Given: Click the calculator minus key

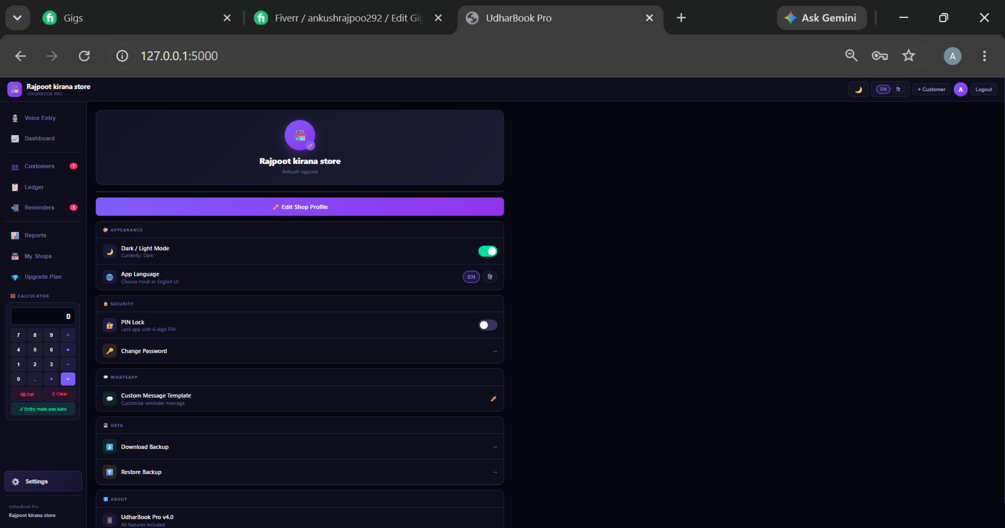Looking at the screenshot, I should pos(68,364).
